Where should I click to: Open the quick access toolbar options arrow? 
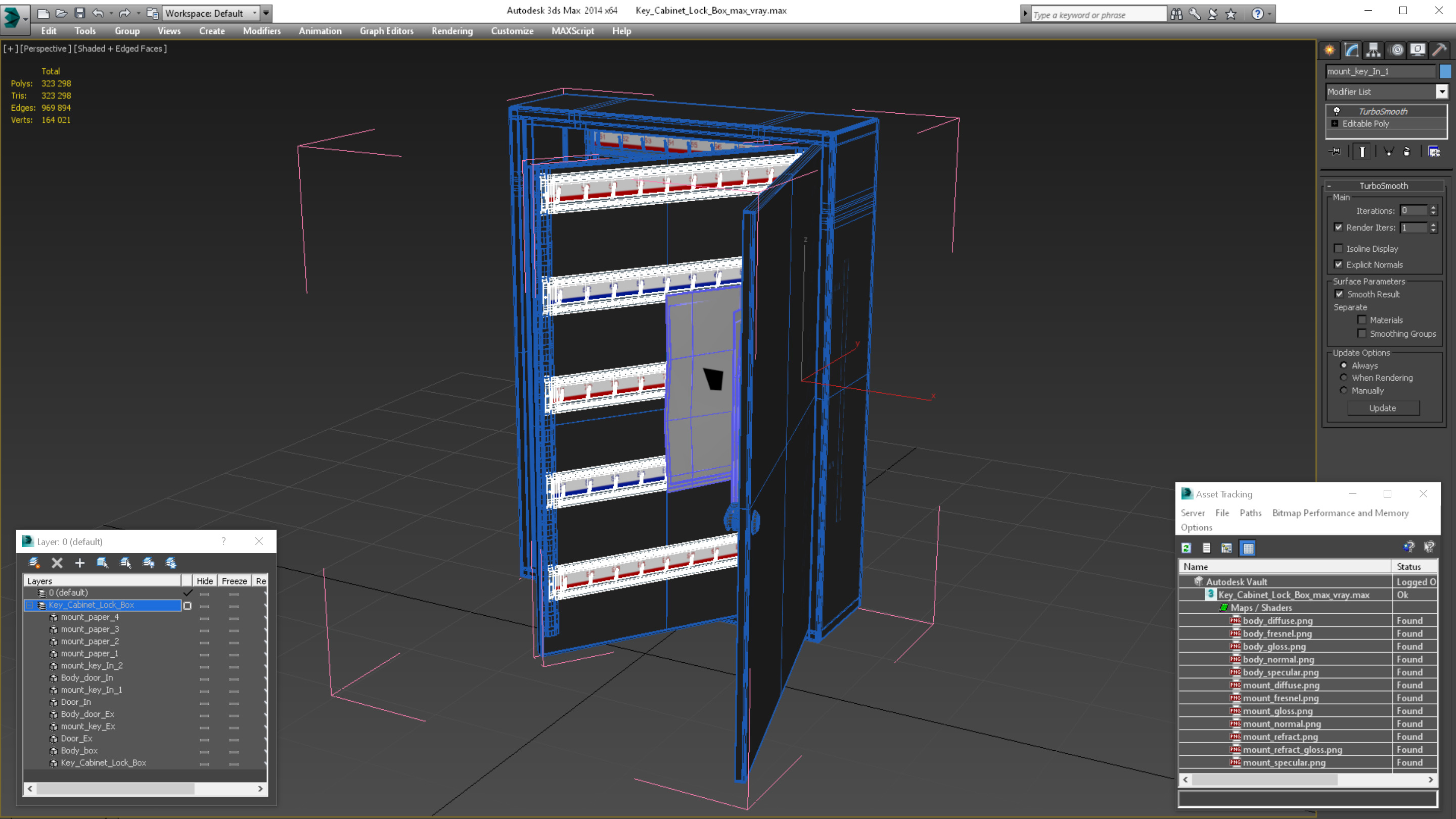266,13
